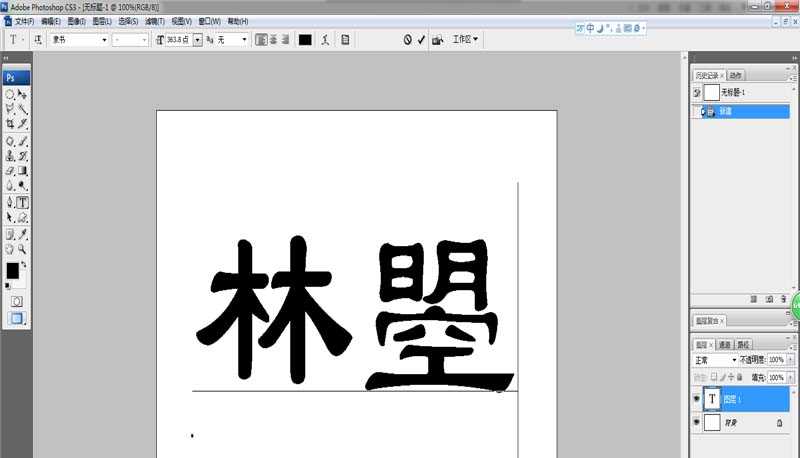Select the Brush tool
800x458 pixels.
point(22,141)
